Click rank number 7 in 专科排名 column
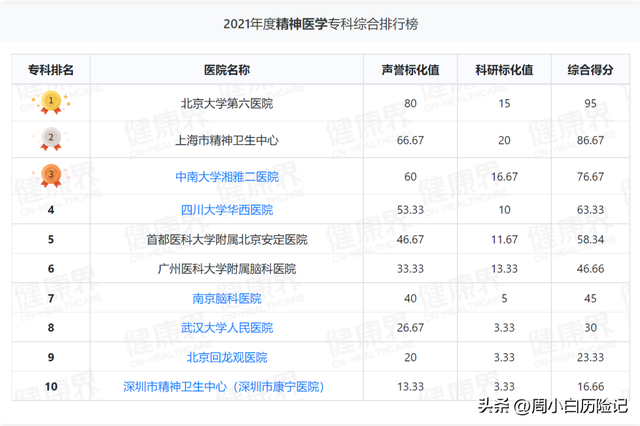 pos(51,298)
